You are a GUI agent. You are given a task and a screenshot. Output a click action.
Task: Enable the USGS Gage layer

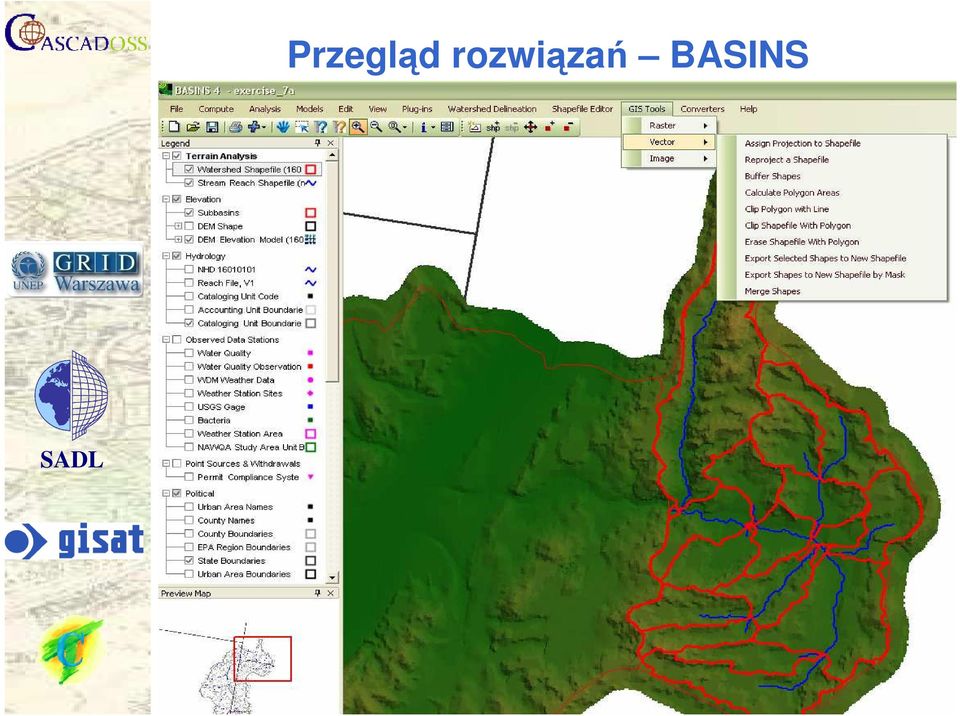[x=189, y=407]
